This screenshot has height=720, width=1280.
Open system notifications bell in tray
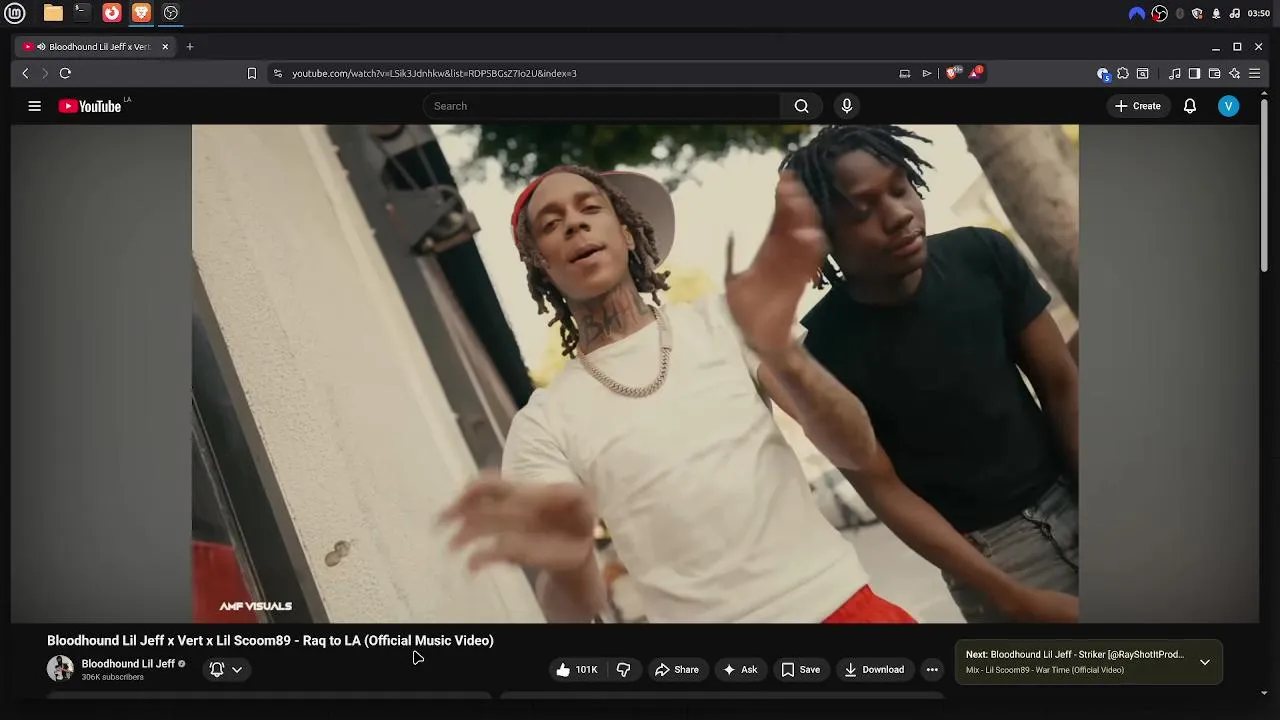point(1216,13)
